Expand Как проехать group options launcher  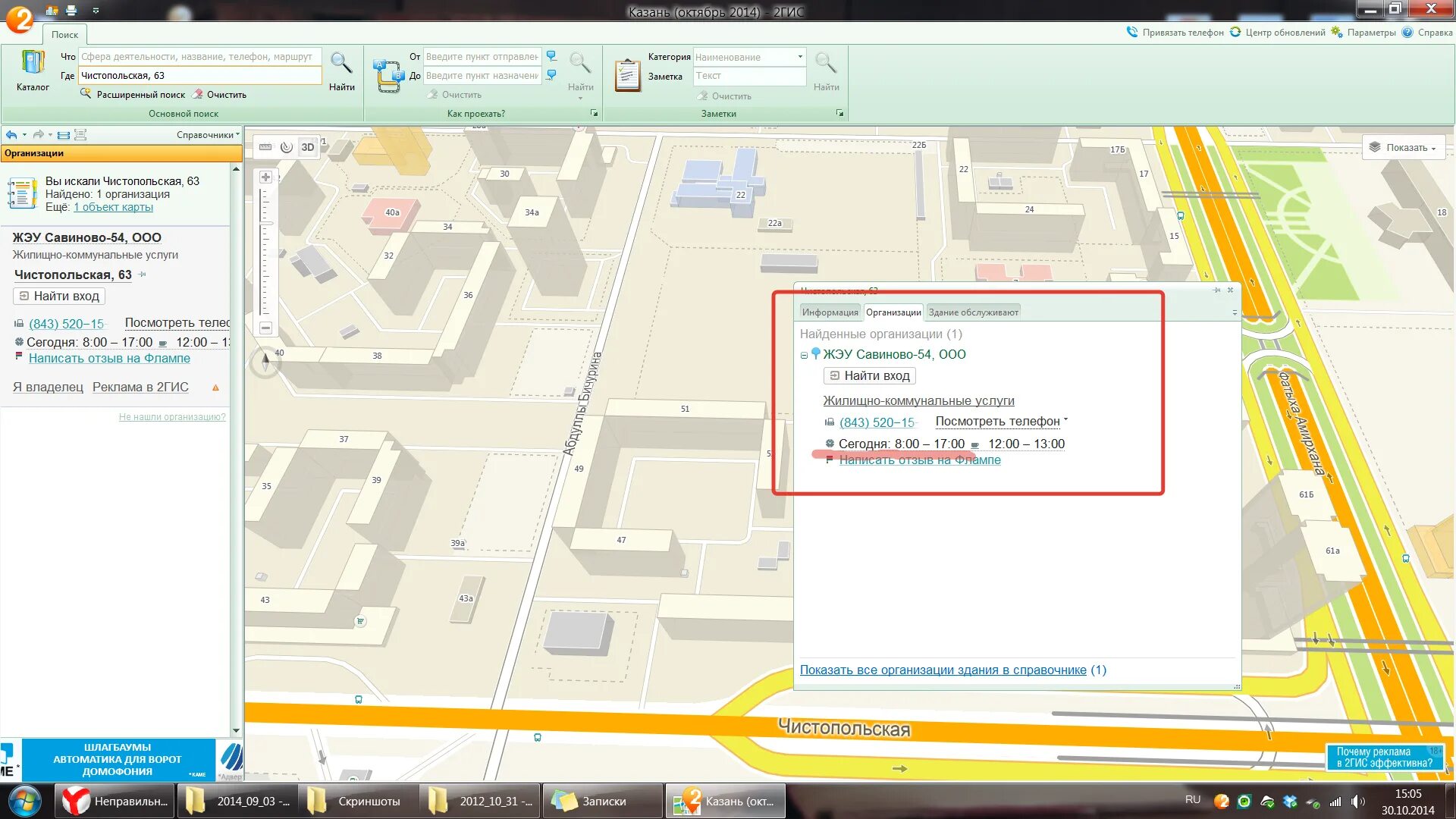pyautogui.click(x=594, y=114)
